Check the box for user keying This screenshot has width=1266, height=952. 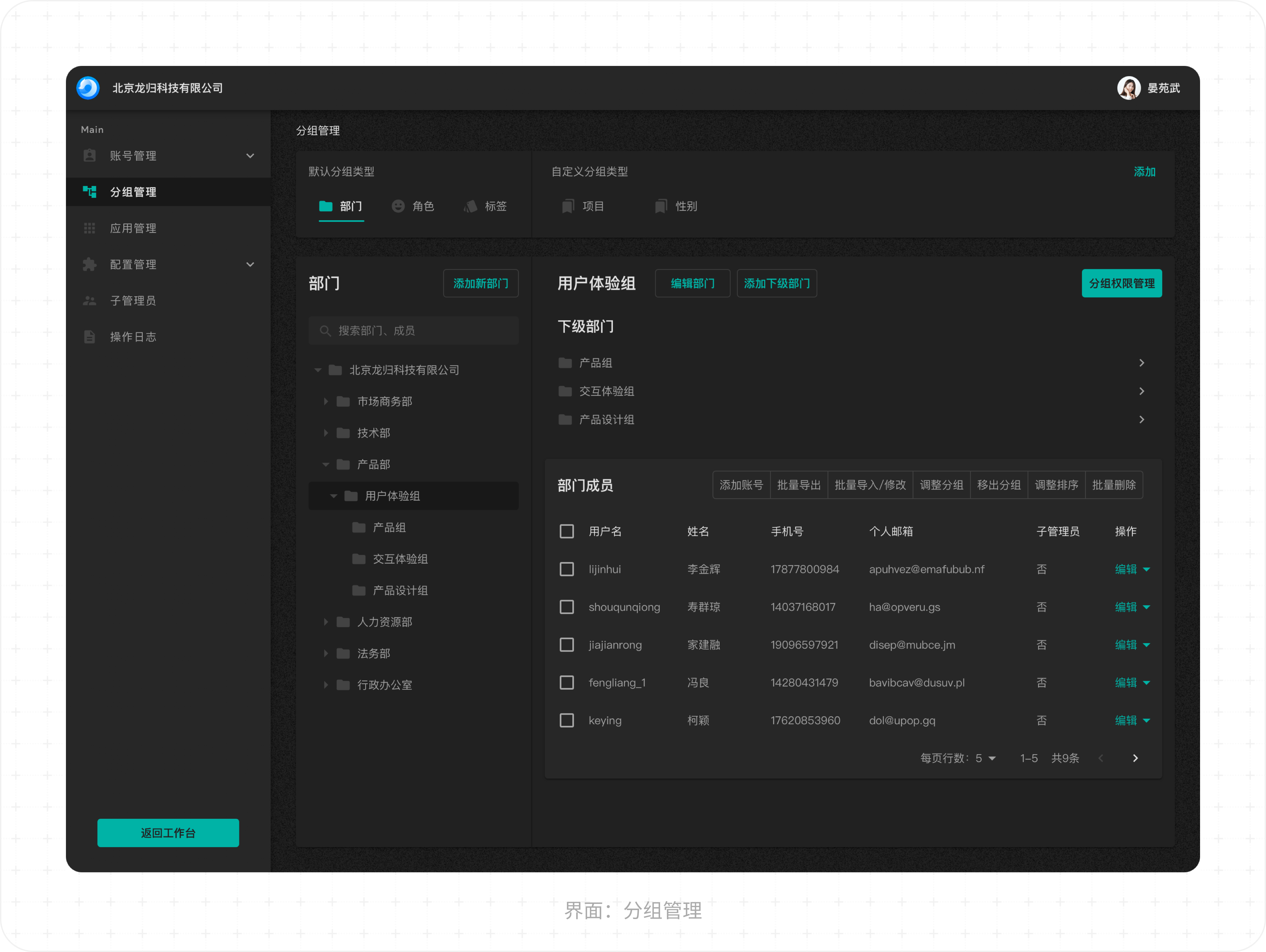[567, 720]
